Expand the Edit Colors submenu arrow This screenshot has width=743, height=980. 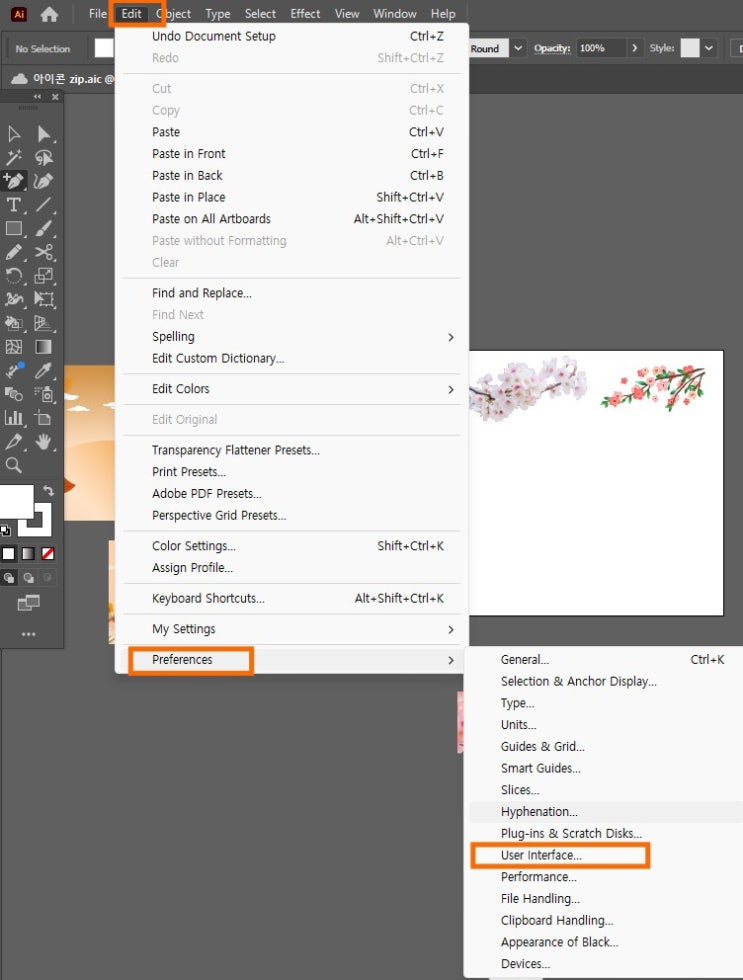click(451, 389)
